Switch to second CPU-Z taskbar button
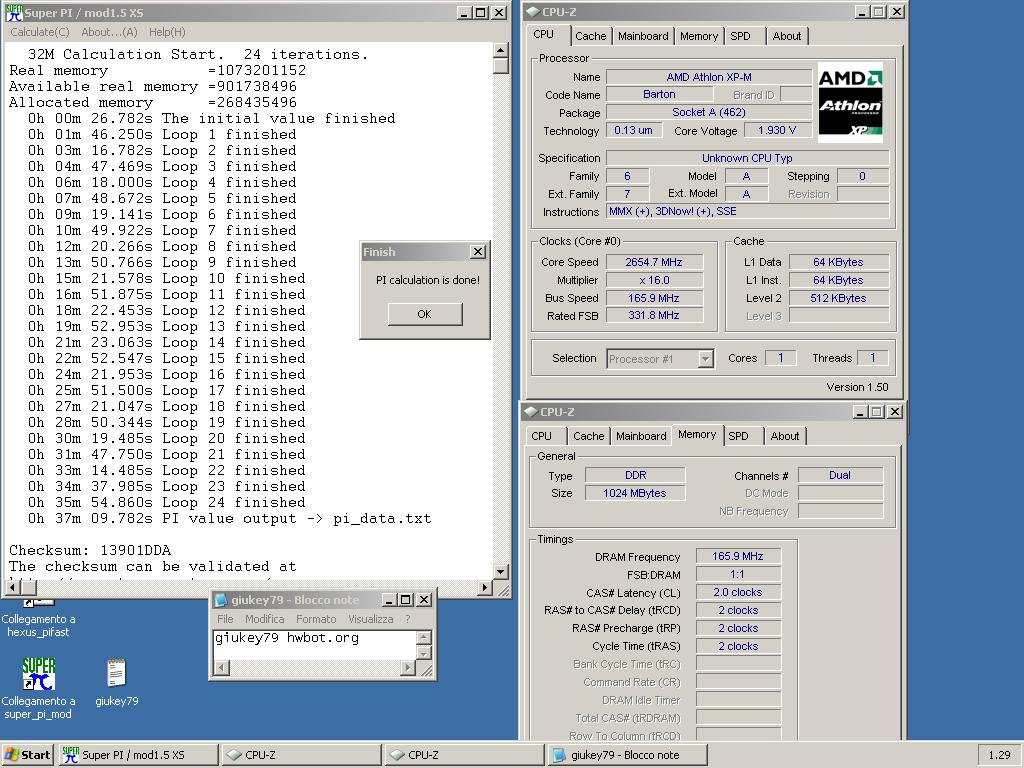1024x768 pixels. point(464,755)
